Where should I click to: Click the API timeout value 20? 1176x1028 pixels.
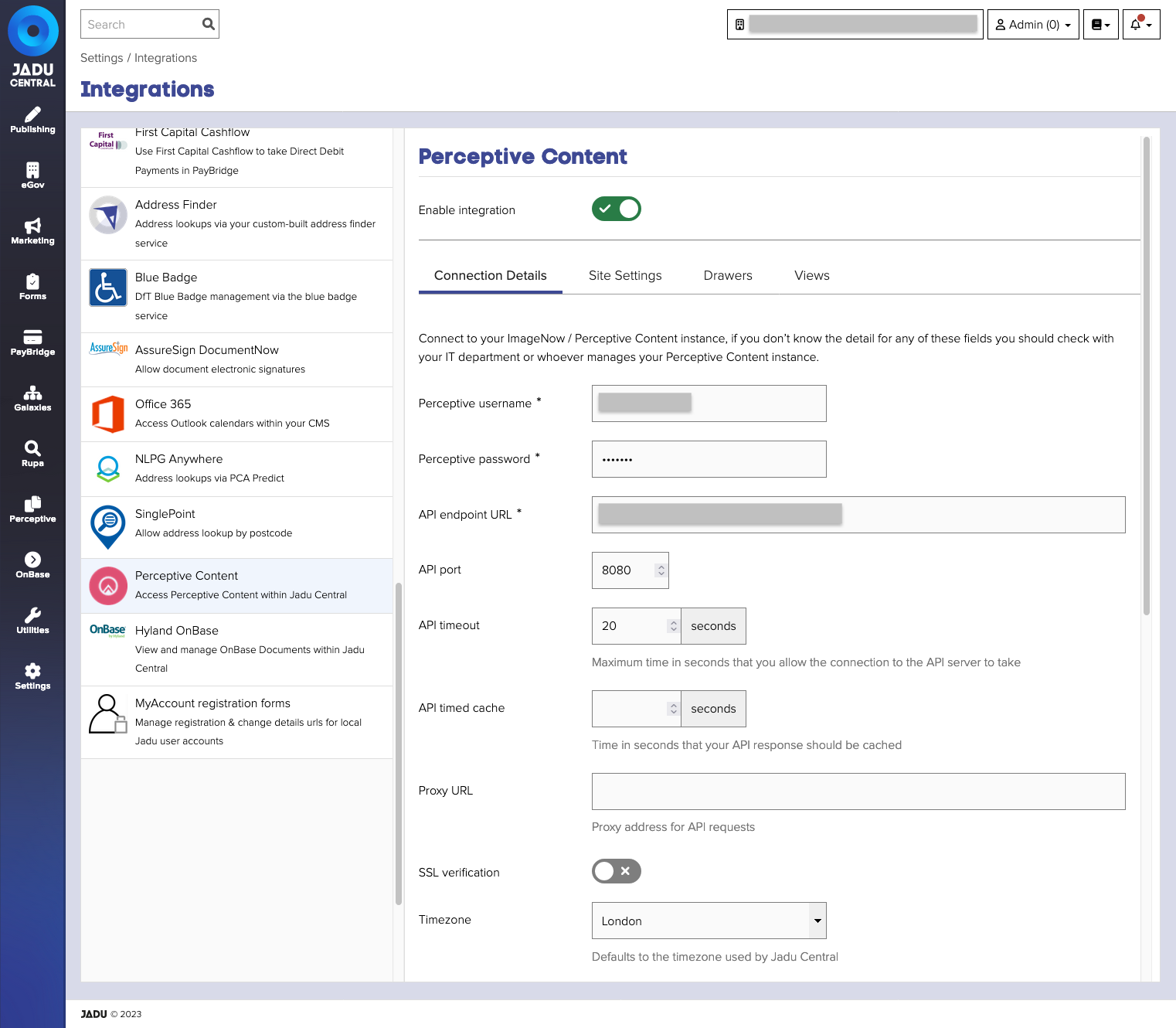point(609,626)
